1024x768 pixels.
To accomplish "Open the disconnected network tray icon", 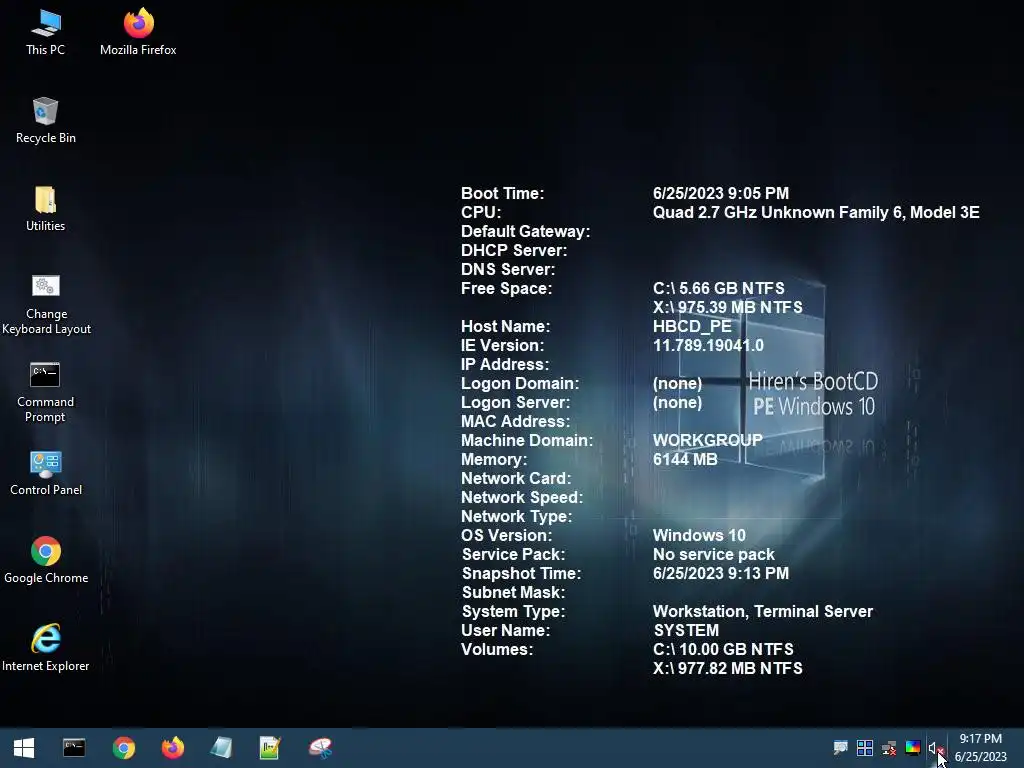I will click(889, 748).
